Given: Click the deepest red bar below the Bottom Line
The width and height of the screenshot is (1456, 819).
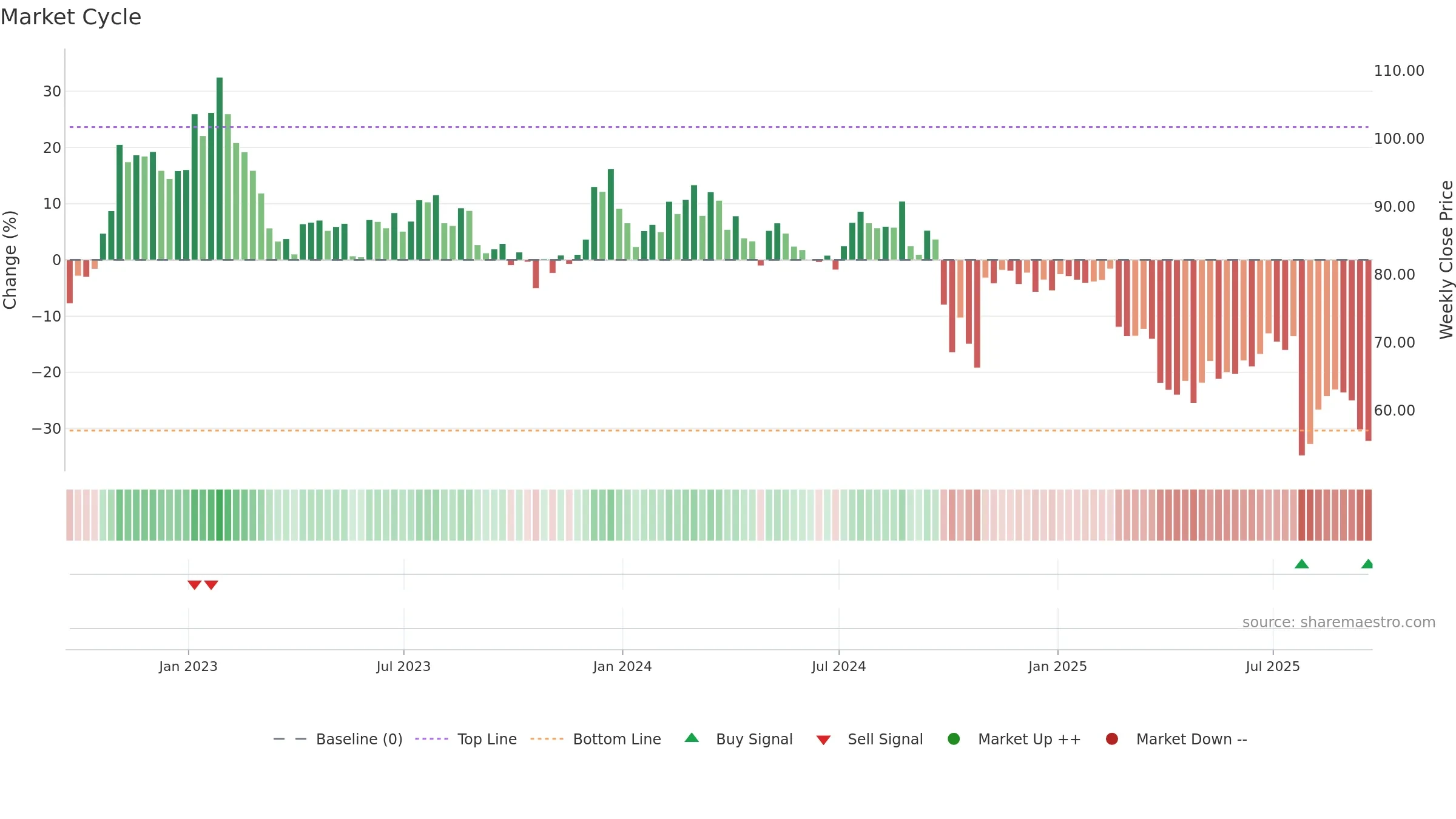Looking at the screenshot, I should point(1302,357).
